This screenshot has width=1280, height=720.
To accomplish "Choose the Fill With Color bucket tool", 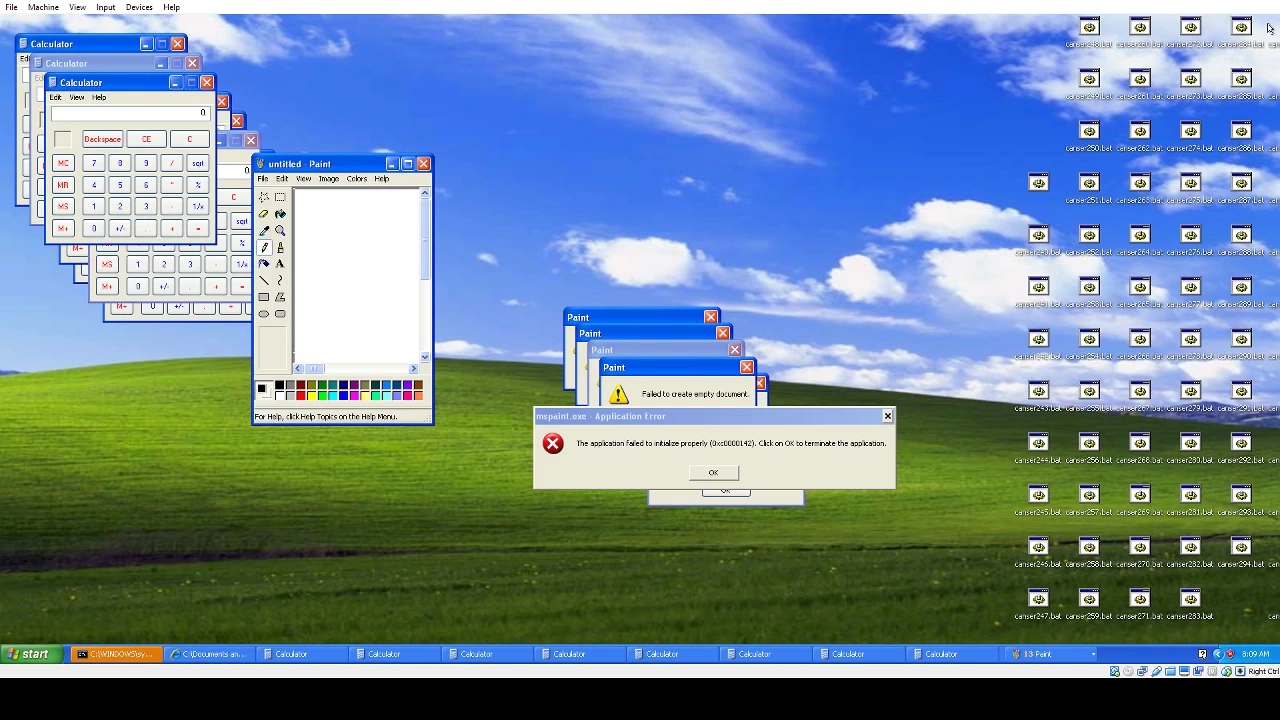I will 280,214.
